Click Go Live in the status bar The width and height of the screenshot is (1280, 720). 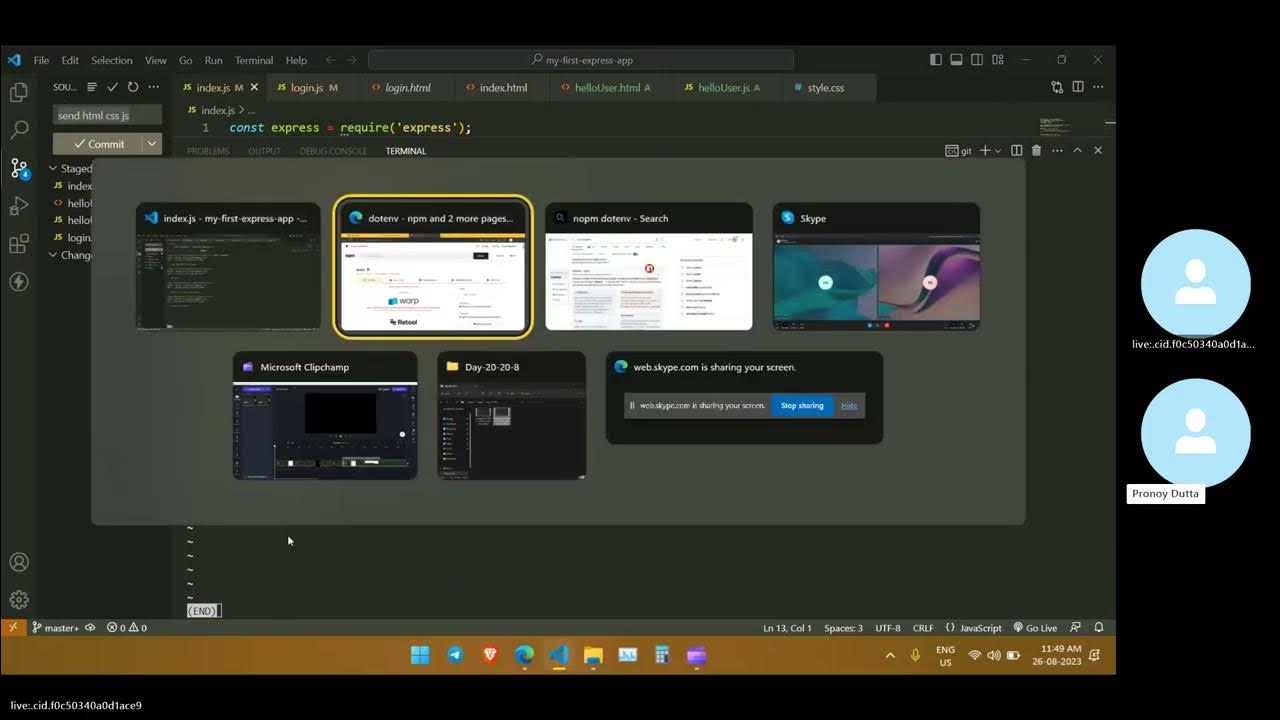pos(1035,627)
